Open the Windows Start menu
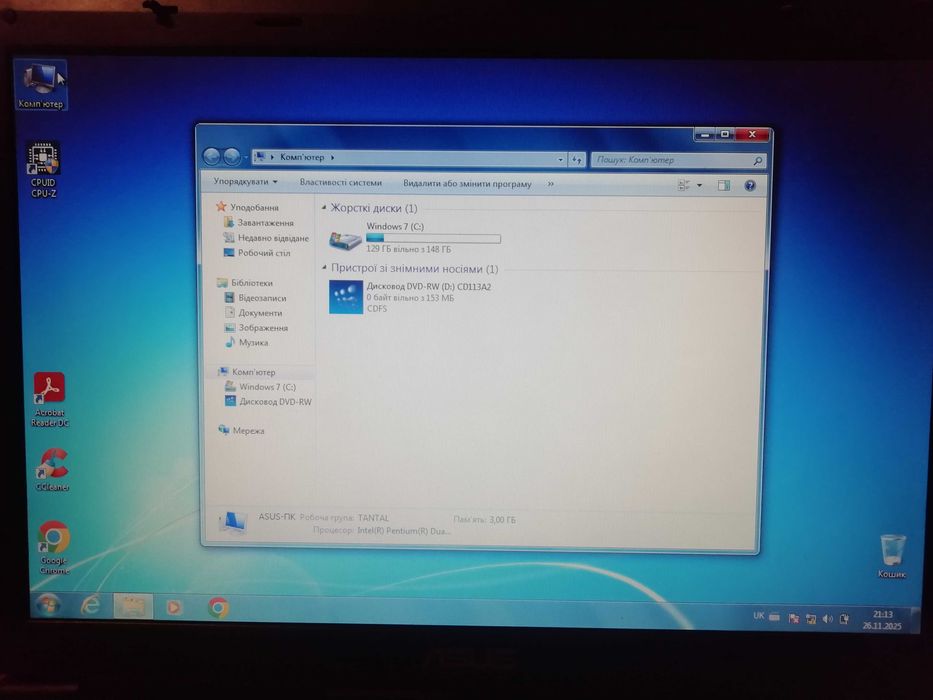 (48, 606)
